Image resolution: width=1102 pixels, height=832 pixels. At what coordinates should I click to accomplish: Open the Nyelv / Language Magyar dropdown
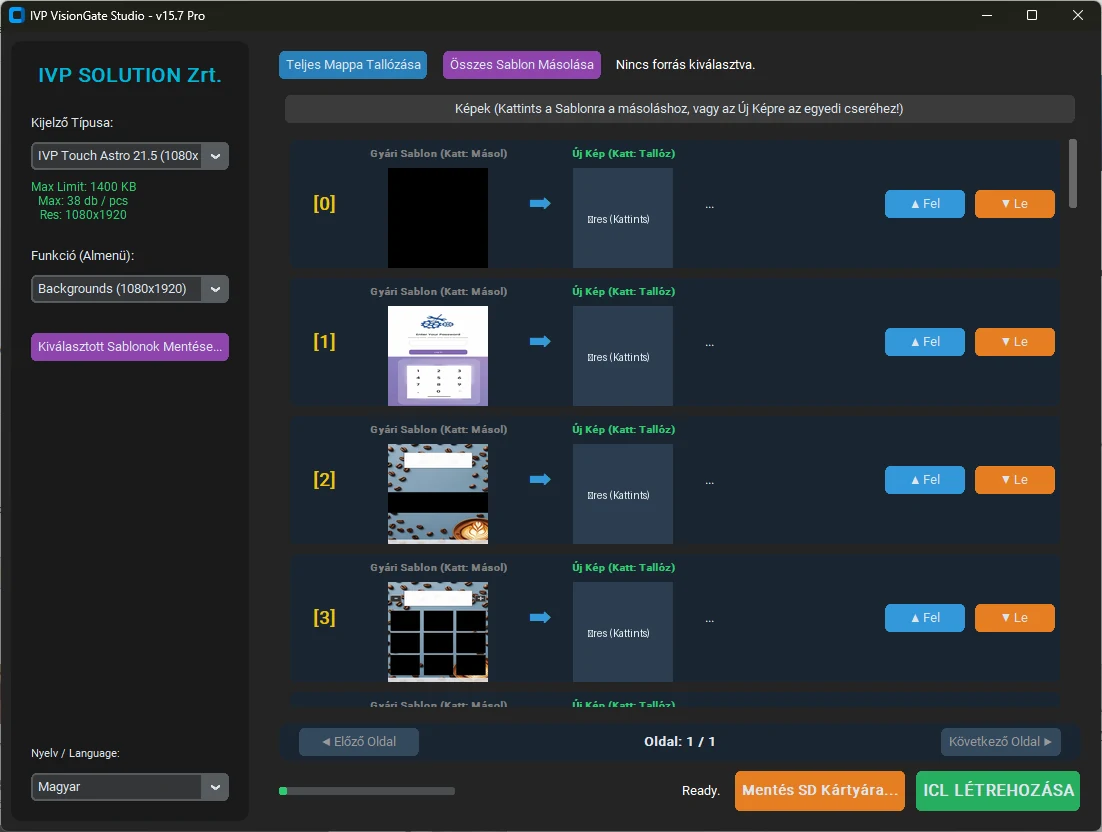coord(130,787)
